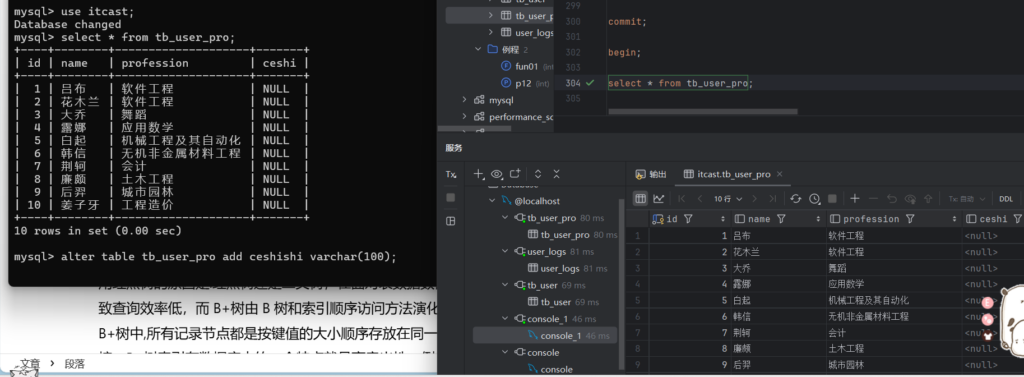Screen dimensions: 1024x377
Task: Close the itcast.tb_user_pro result tab
Action: click(x=780, y=174)
